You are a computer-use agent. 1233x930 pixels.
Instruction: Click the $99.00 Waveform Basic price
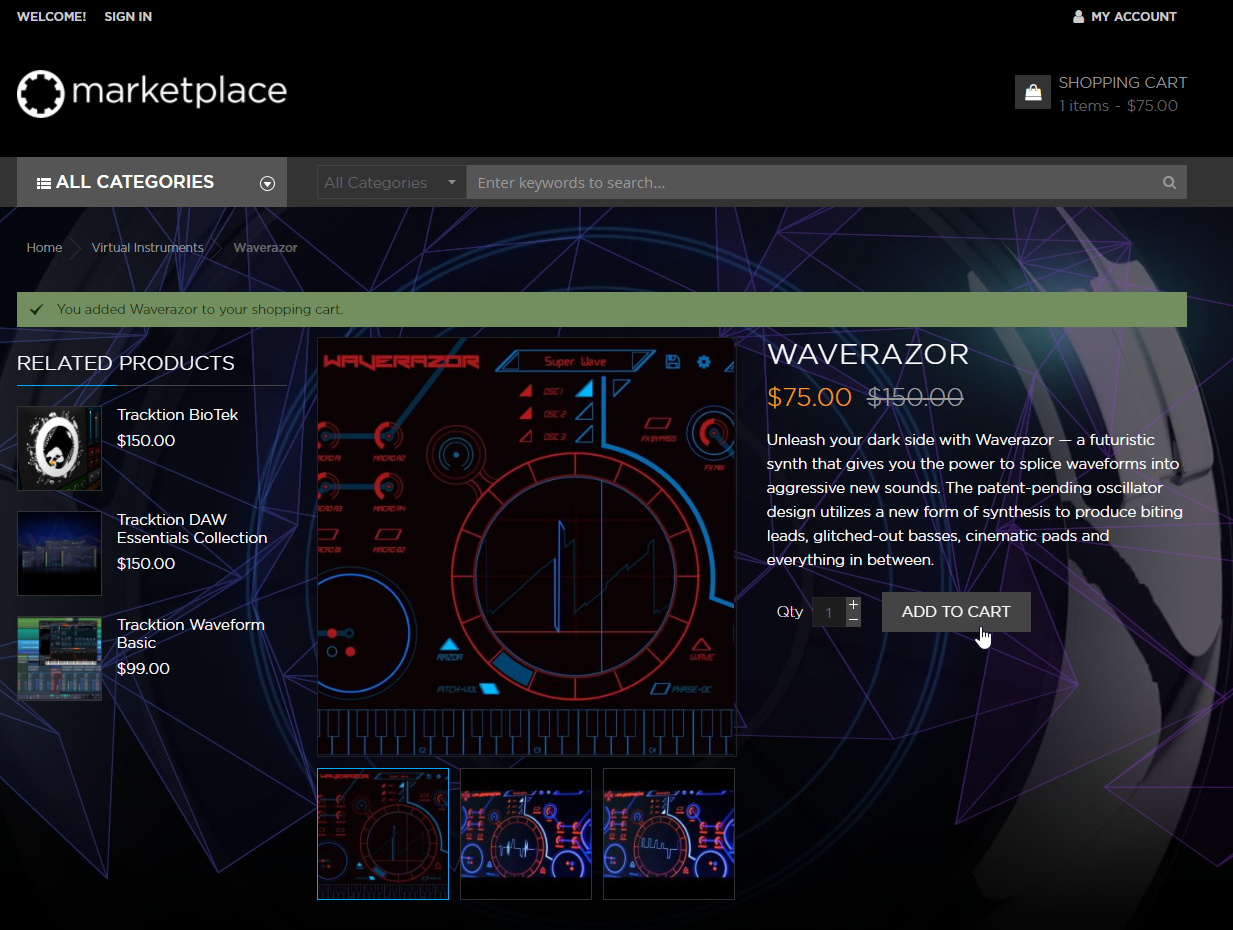click(143, 668)
